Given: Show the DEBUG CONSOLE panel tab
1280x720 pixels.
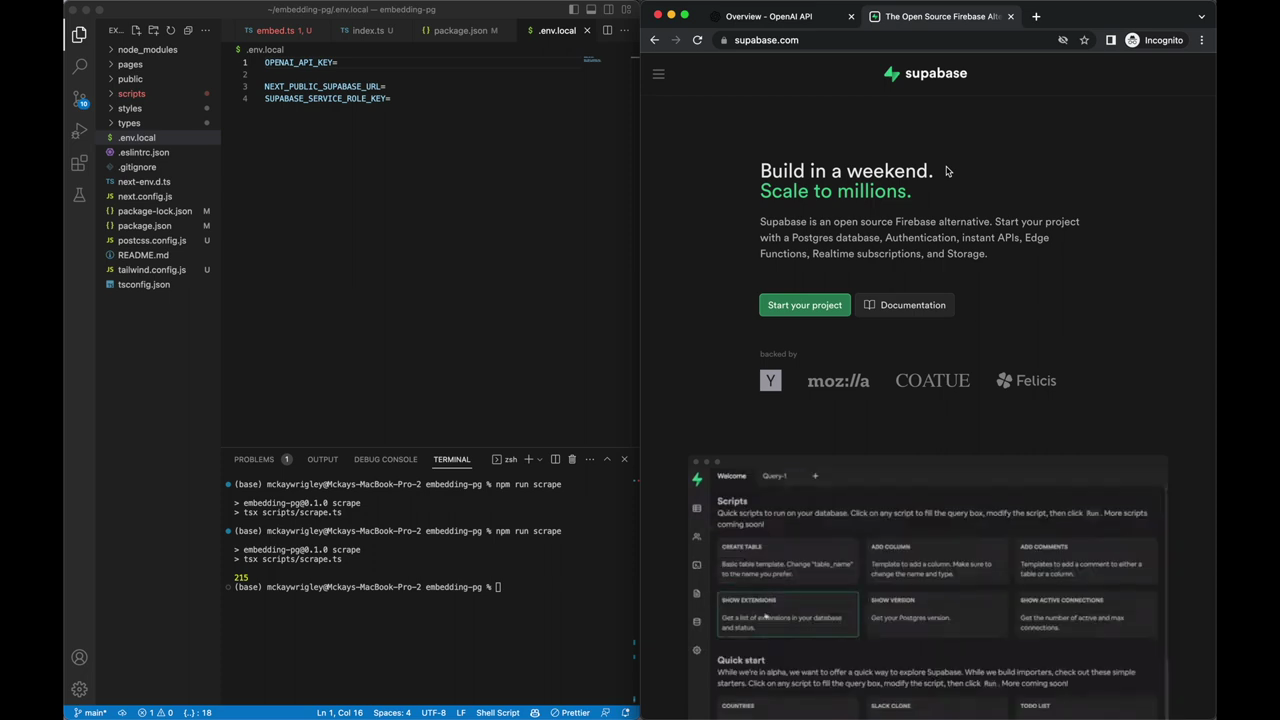Looking at the screenshot, I should tap(385, 459).
